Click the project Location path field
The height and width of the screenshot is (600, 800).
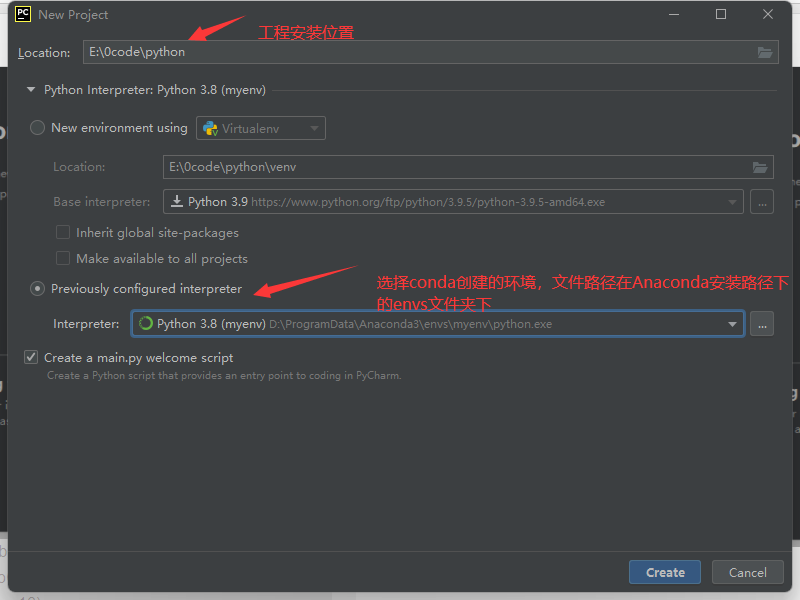pyautogui.click(x=431, y=52)
